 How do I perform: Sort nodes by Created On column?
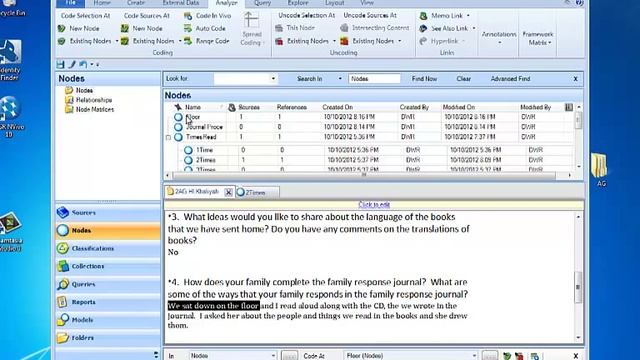pos(338,107)
